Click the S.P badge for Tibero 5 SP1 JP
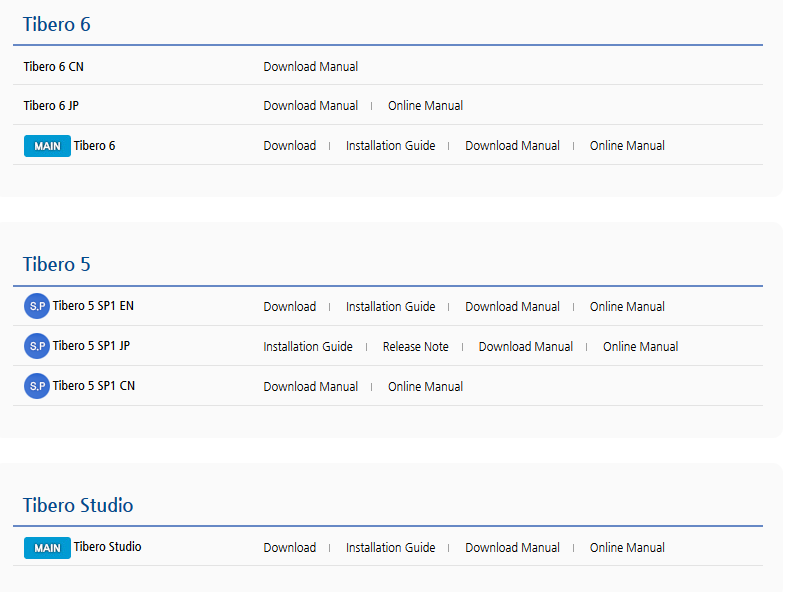 click(x=37, y=346)
